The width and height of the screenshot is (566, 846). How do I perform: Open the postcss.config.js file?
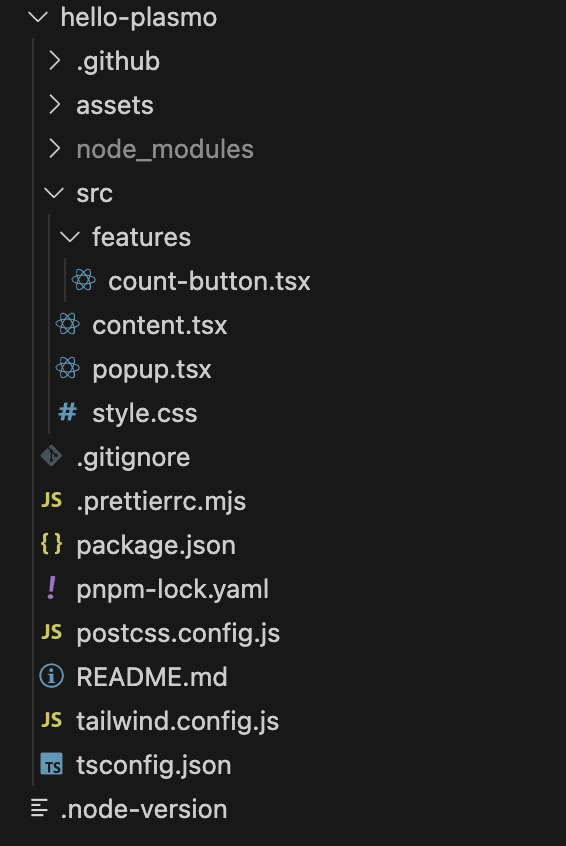pos(178,633)
